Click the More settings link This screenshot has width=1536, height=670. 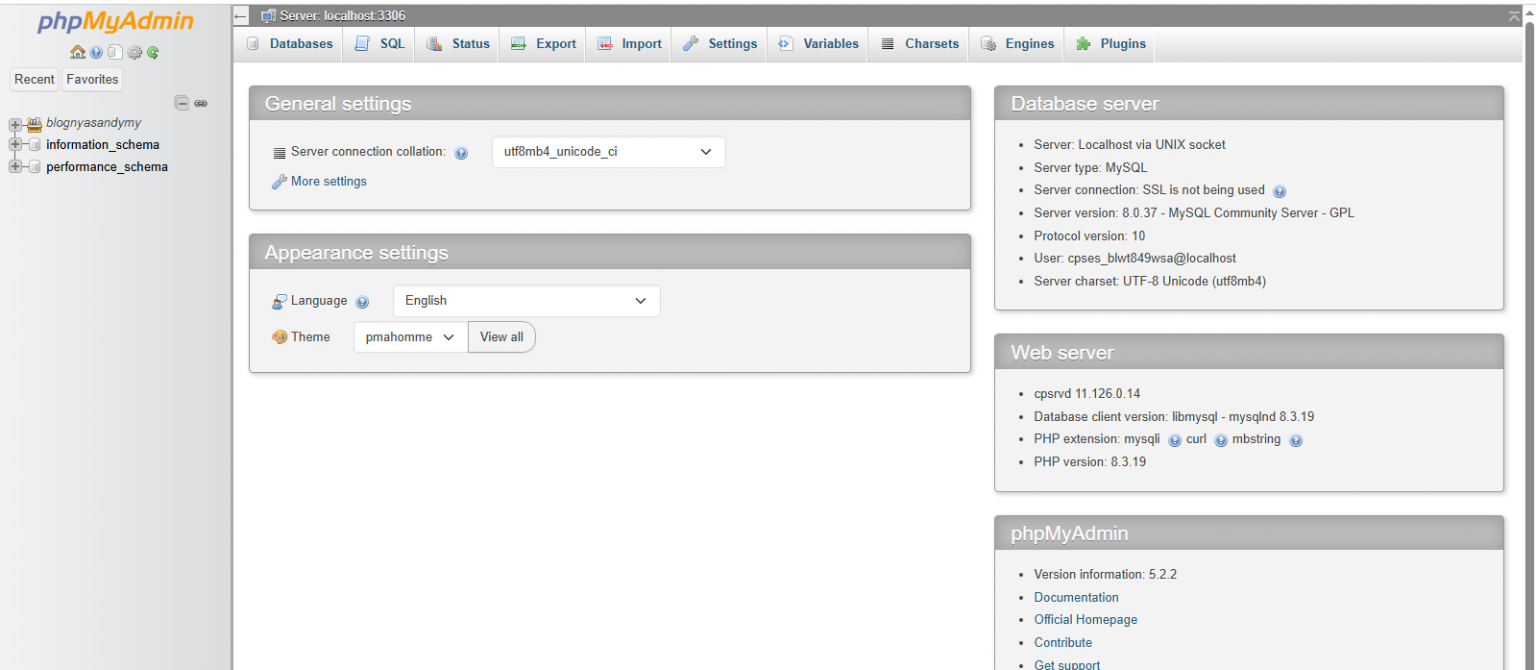point(328,181)
